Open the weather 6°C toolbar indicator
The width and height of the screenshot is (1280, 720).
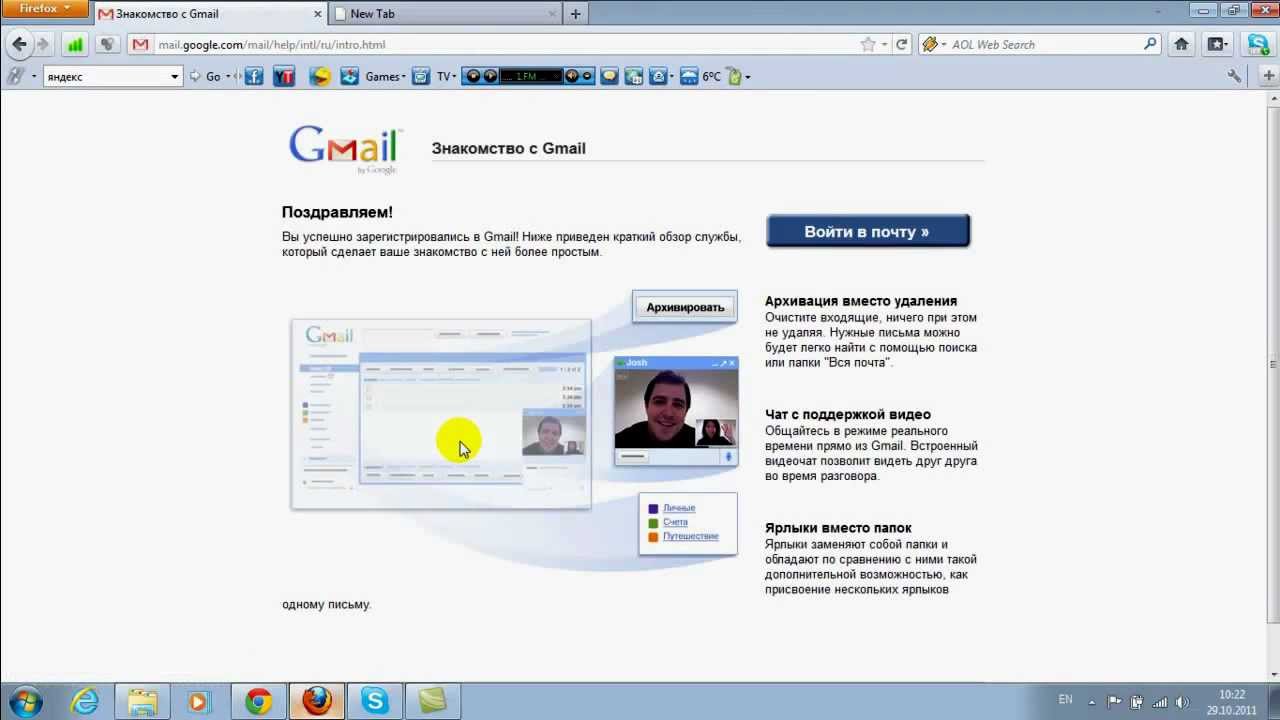(700, 76)
